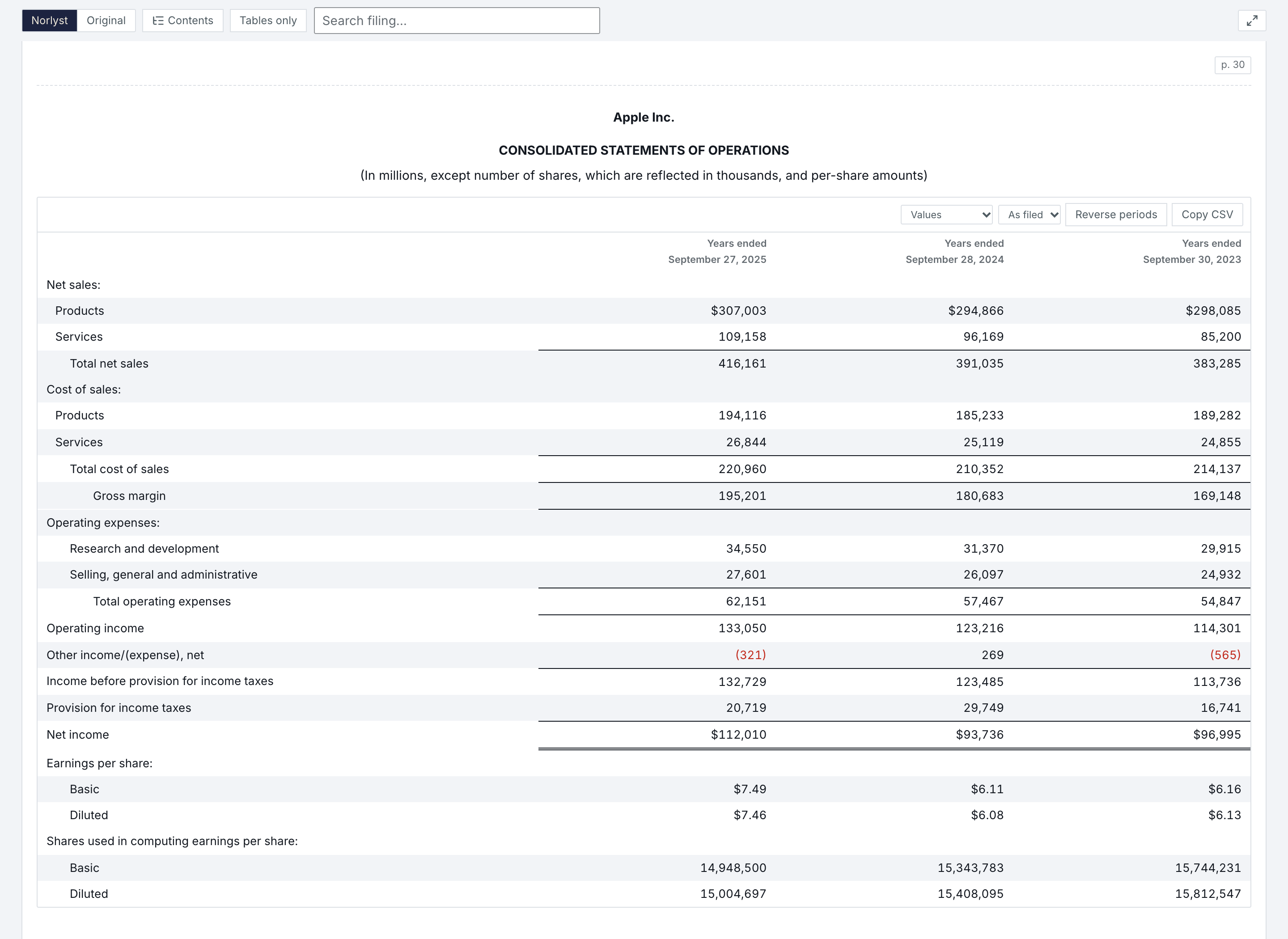Screen dimensions: 1288x939
Task: Click the Operating income row label
Action: (96, 629)
